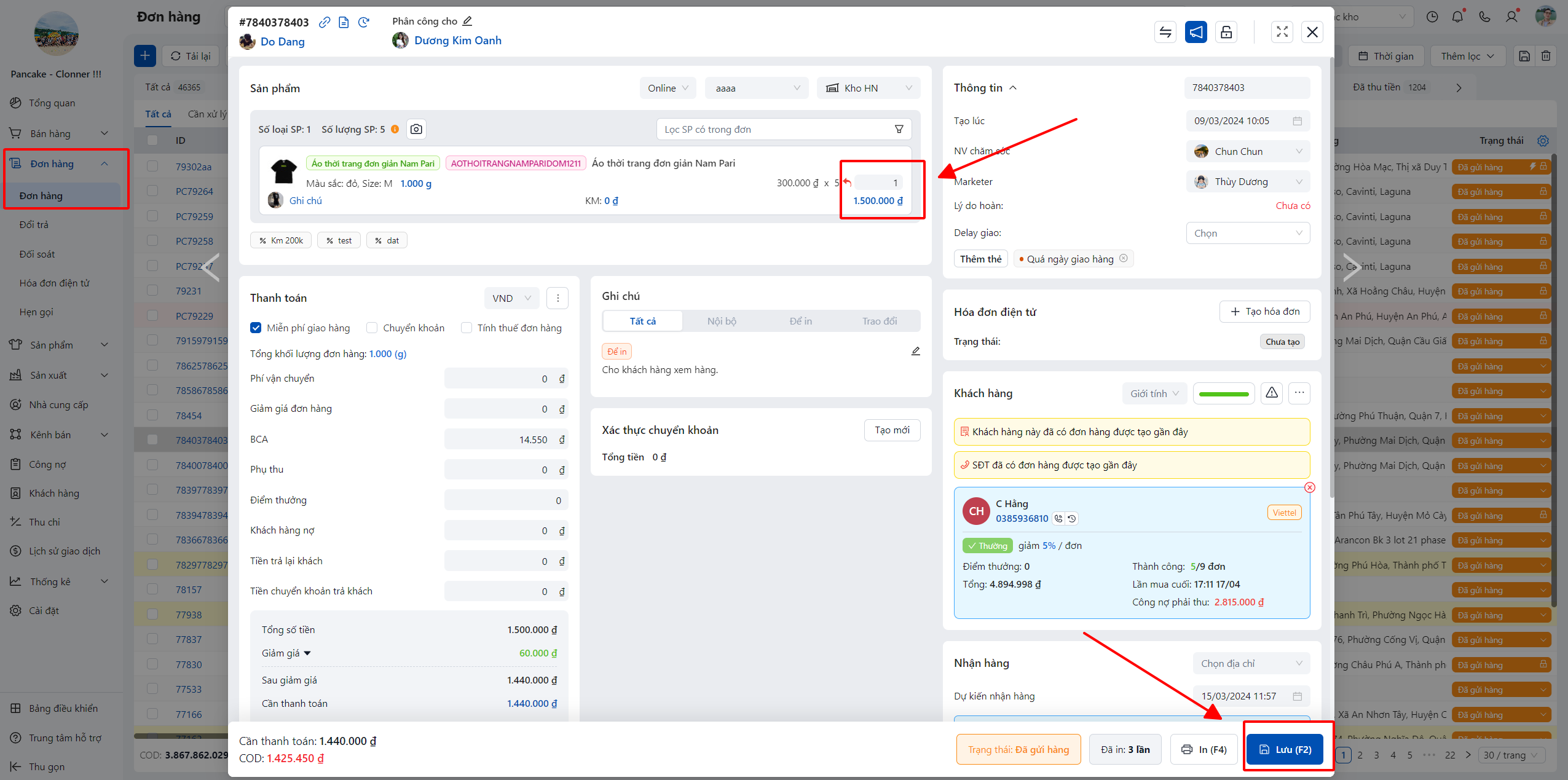Open the VND currency dropdown

pyautogui.click(x=511, y=298)
